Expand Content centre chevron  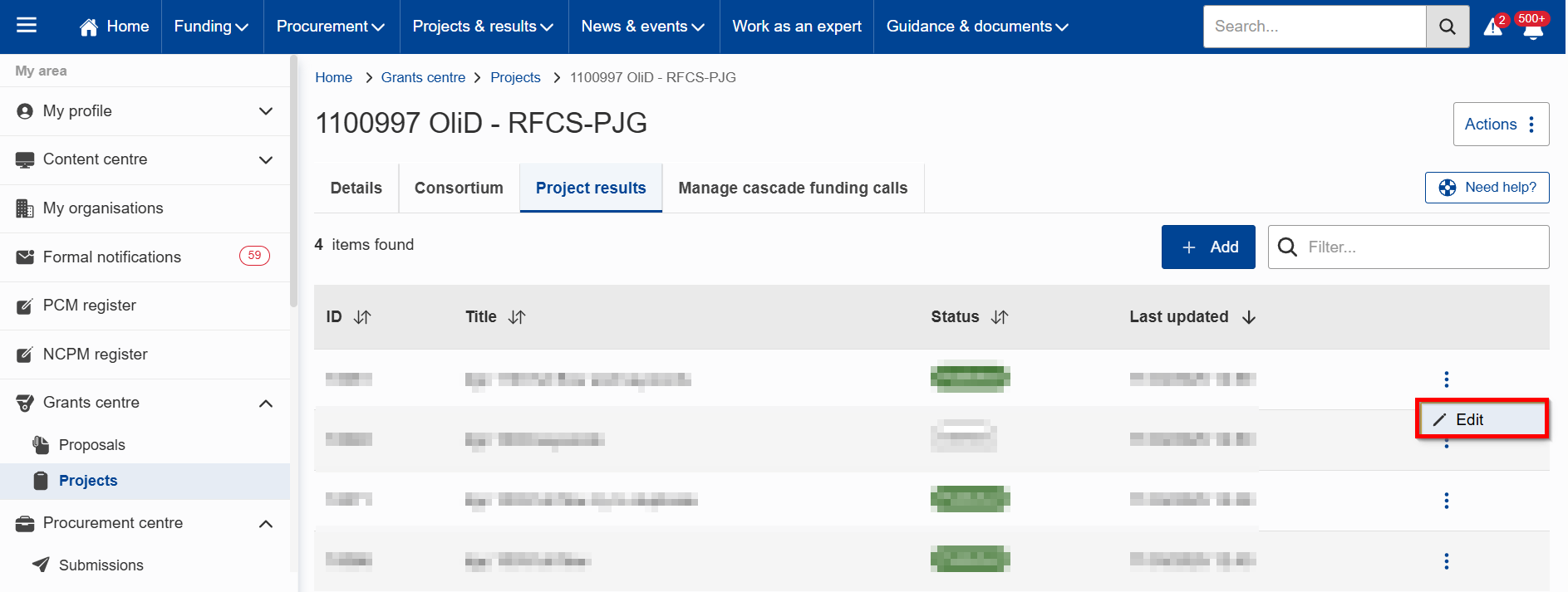266,160
